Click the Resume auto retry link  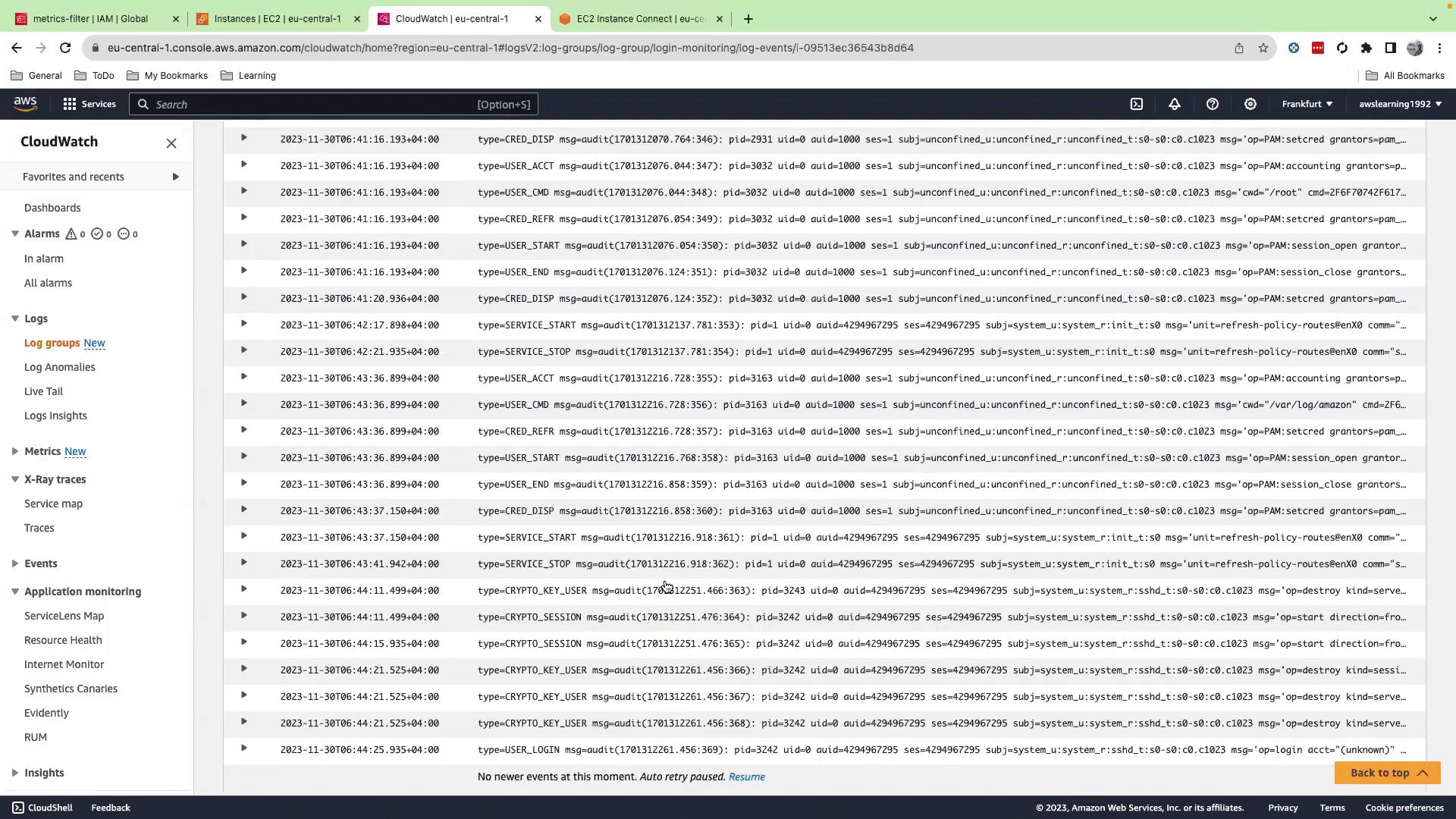[746, 777]
